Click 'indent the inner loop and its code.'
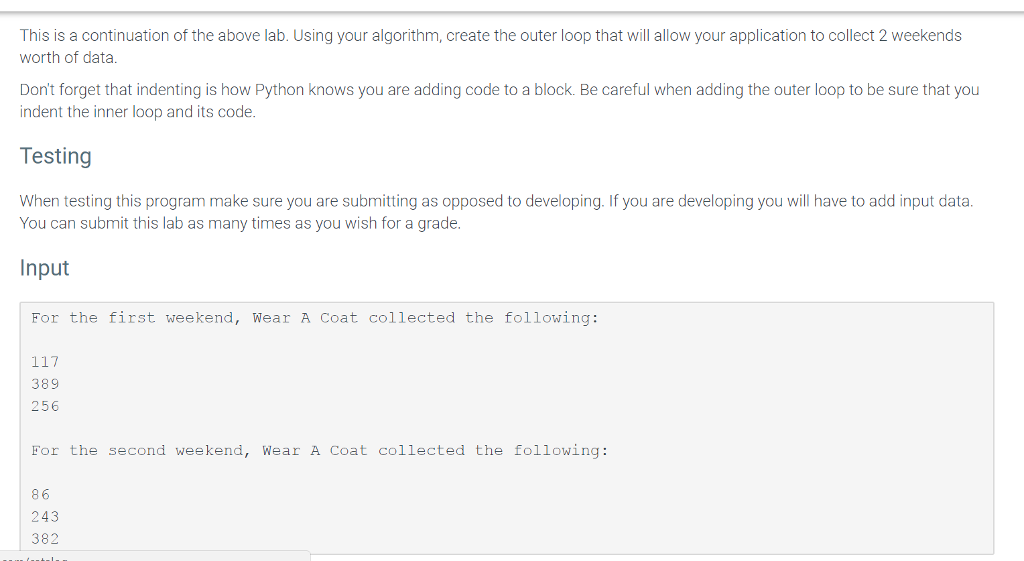Viewport: 1024px width, 561px height. [137, 112]
